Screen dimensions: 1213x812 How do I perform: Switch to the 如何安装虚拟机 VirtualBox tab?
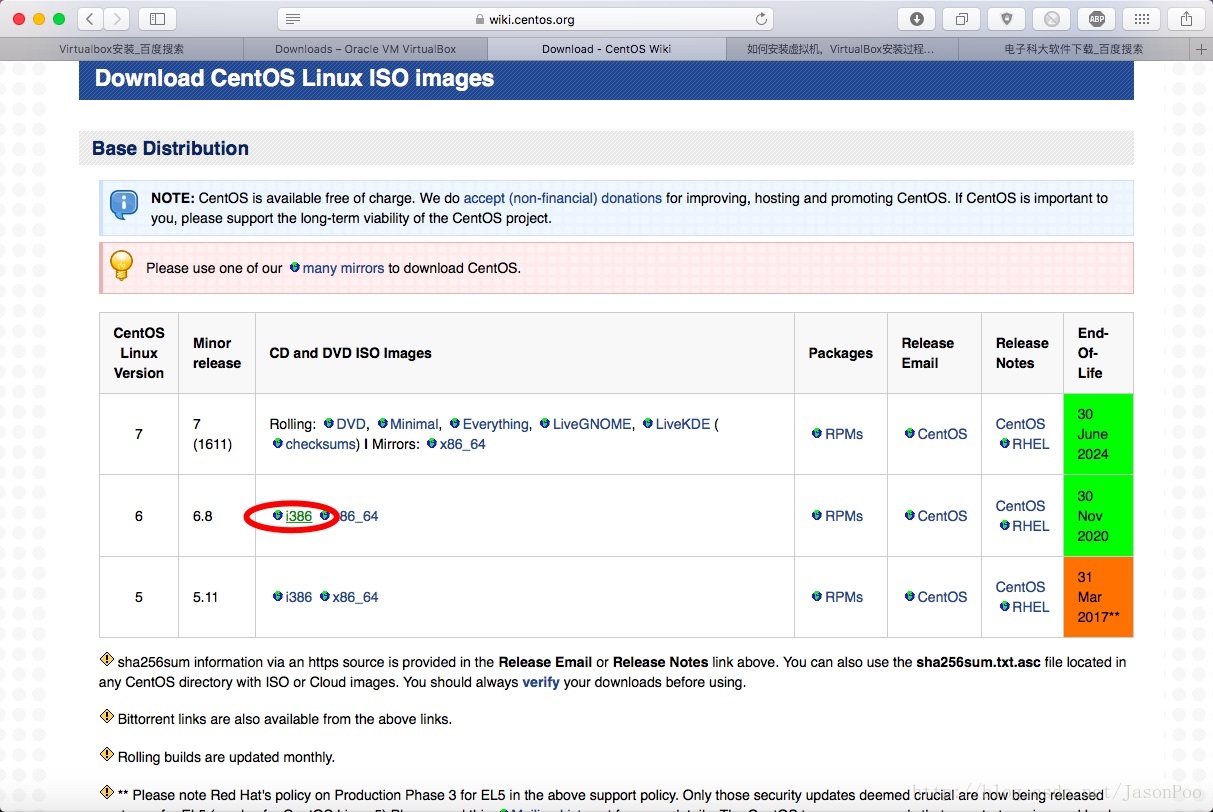click(x=840, y=49)
